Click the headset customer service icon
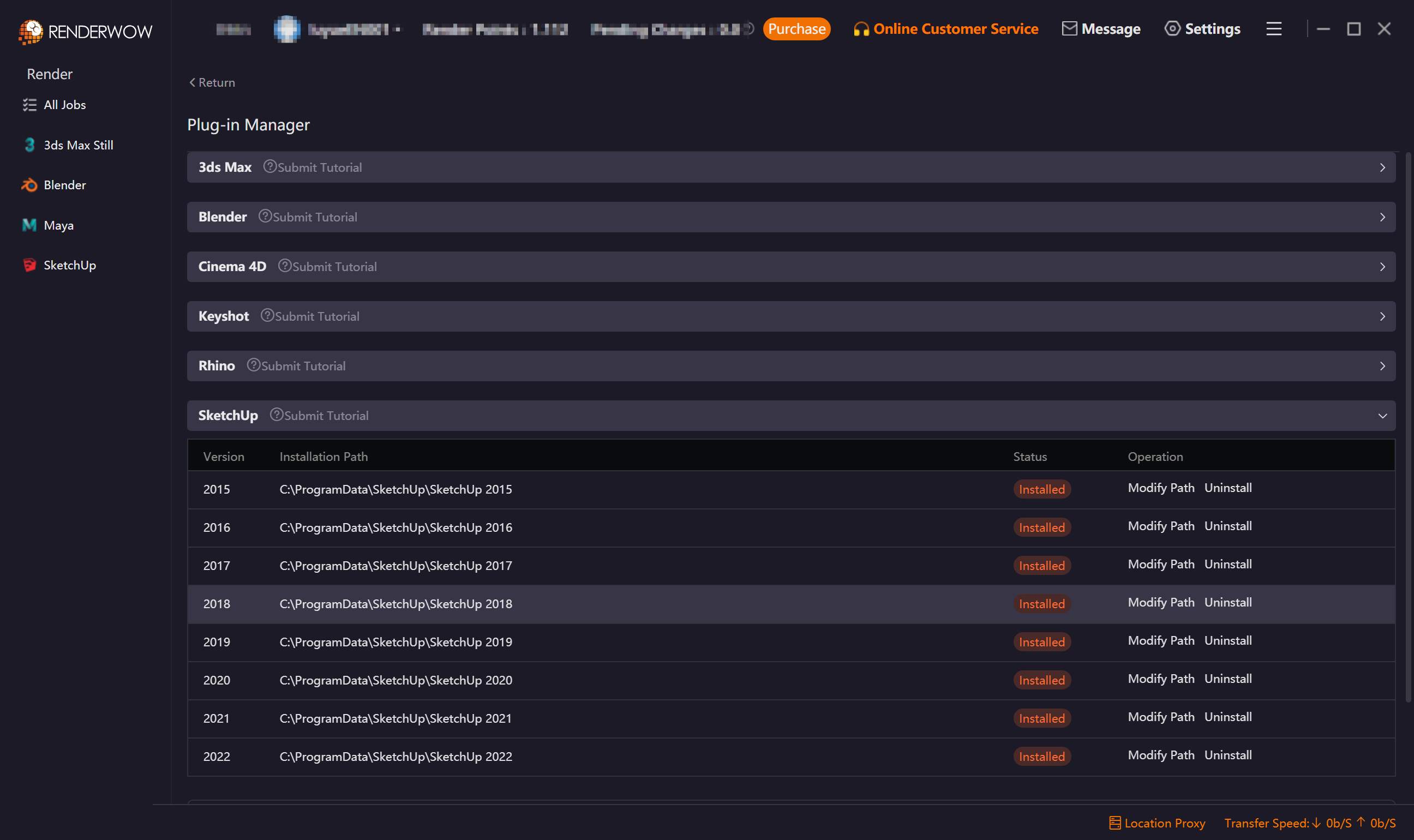This screenshot has height=840, width=1414. [861, 29]
